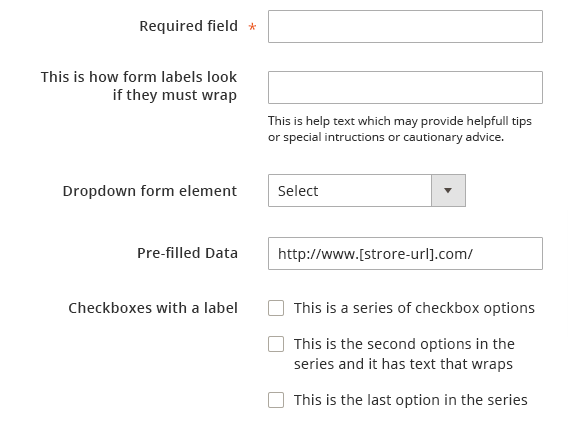This screenshot has height=429, width=568.
Task: Click the http://www.[strore-url].com/ text
Action: tap(375, 254)
